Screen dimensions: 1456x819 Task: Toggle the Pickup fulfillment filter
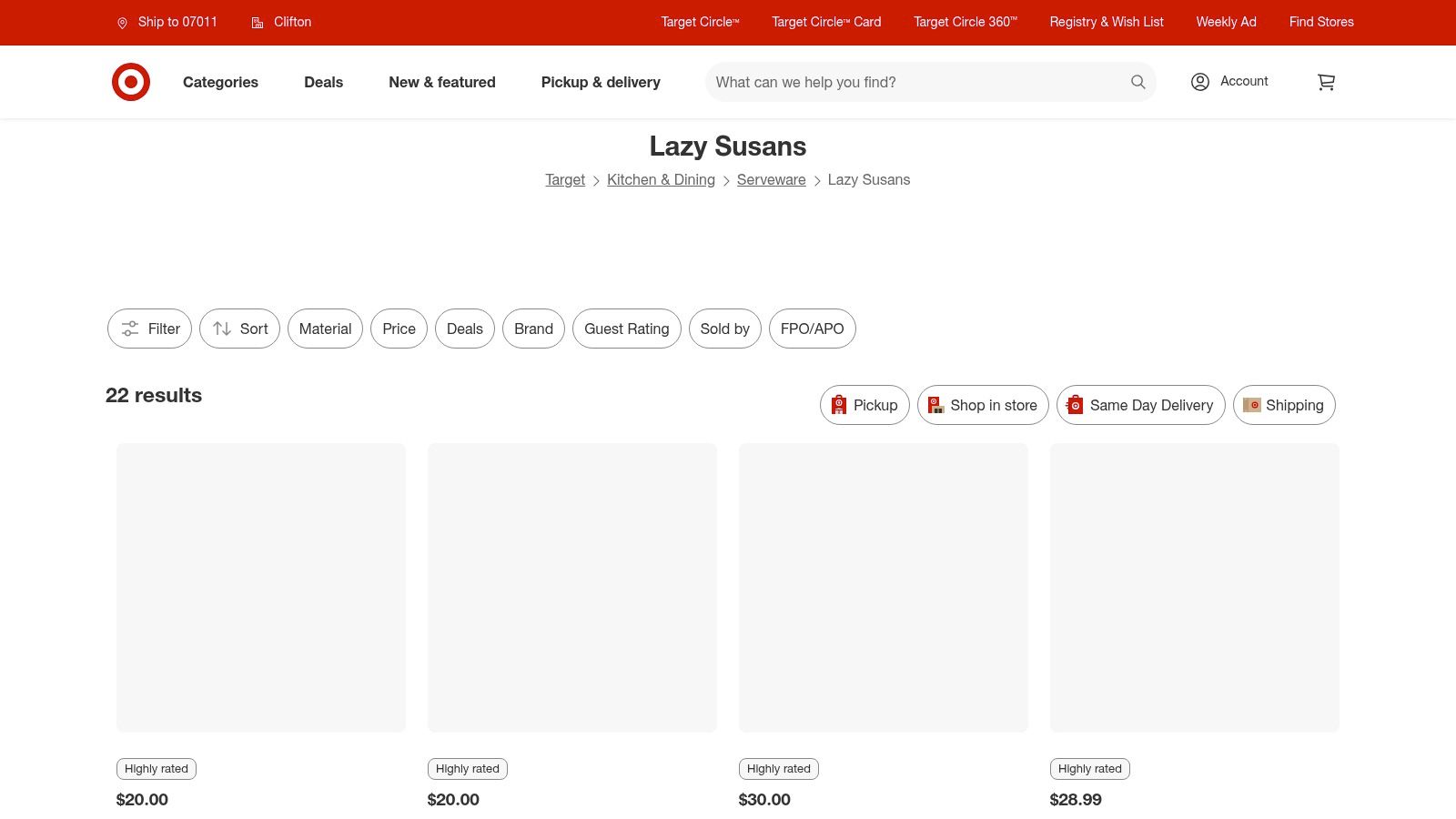[x=864, y=405]
